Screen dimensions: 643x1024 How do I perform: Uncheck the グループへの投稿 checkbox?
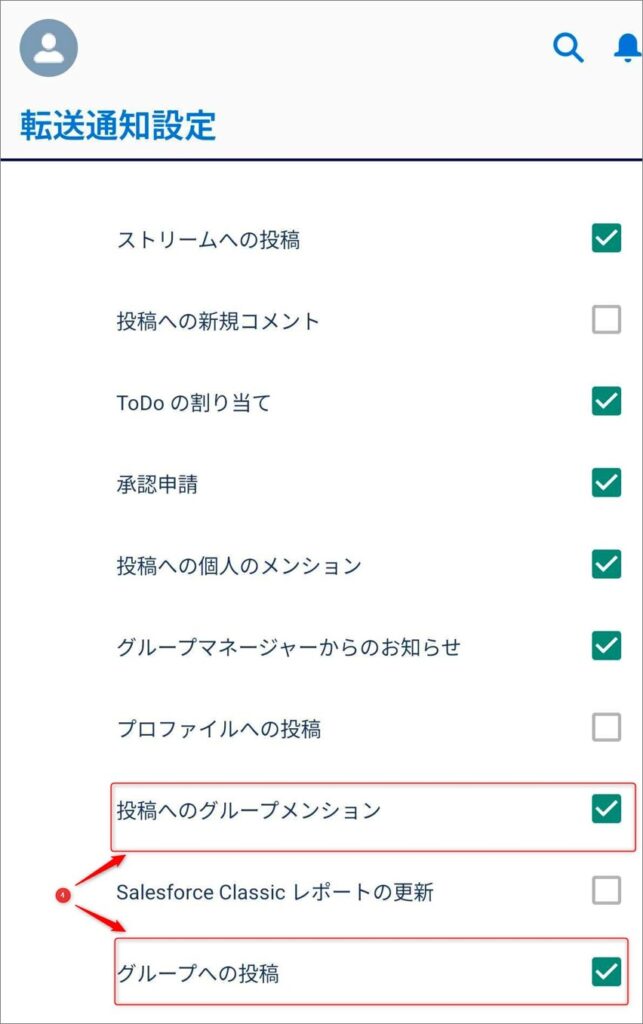pyautogui.click(x=606, y=971)
